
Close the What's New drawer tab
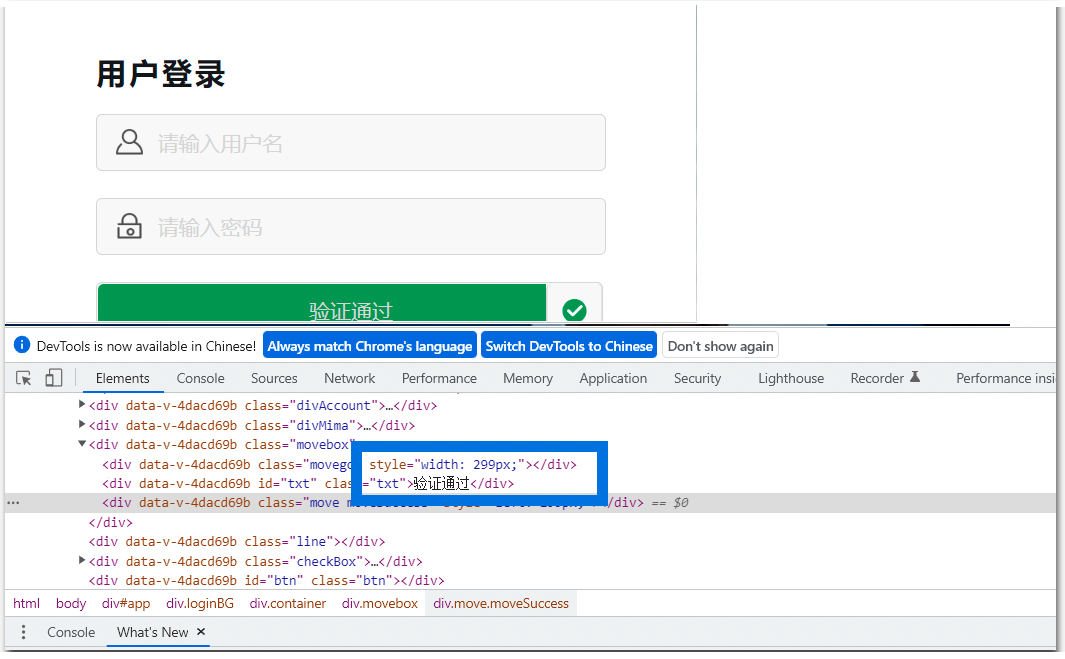(x=201, y=631)
